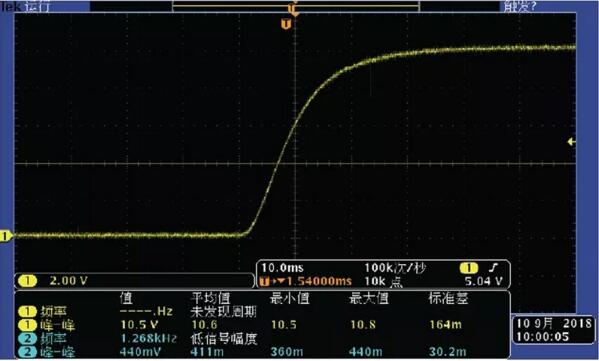Image resolution: width=599 pixels, height=361 pixels.
Task: Select the channel 1 badge beside 2.00 V
Action: (27, 281)
